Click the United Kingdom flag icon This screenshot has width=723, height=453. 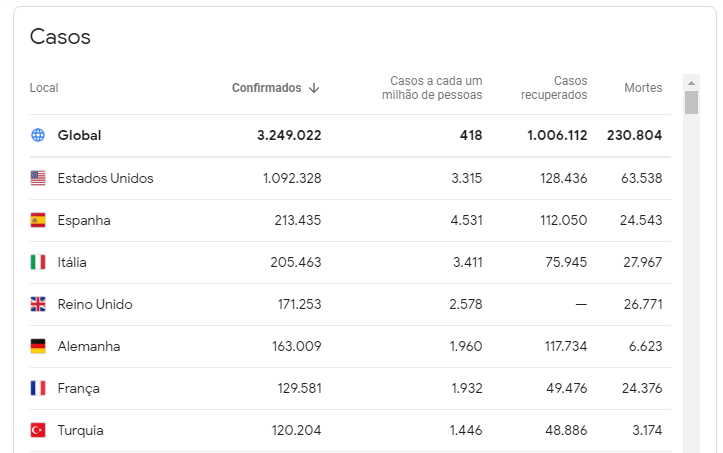(x=38, y=304)
